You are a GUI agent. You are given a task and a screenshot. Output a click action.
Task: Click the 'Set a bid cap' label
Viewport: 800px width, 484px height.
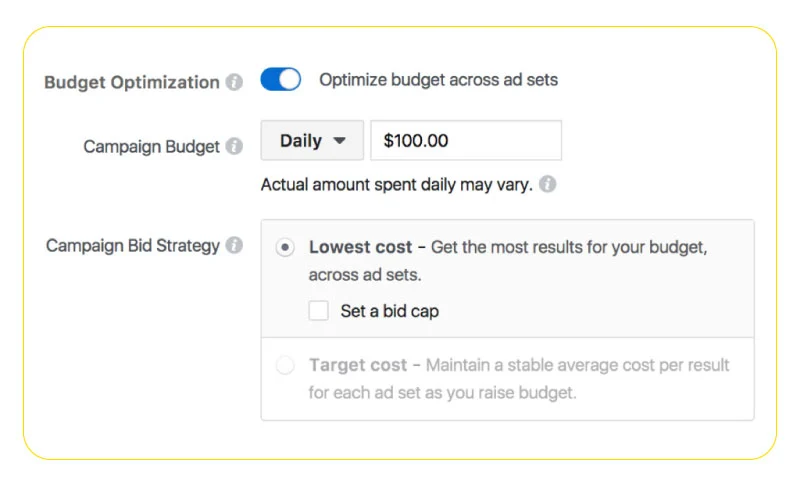pos(390,311)
